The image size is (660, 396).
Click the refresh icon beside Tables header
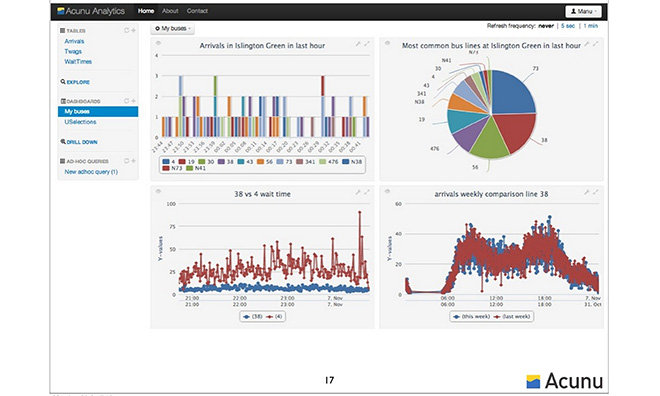(x=126, y=31)
